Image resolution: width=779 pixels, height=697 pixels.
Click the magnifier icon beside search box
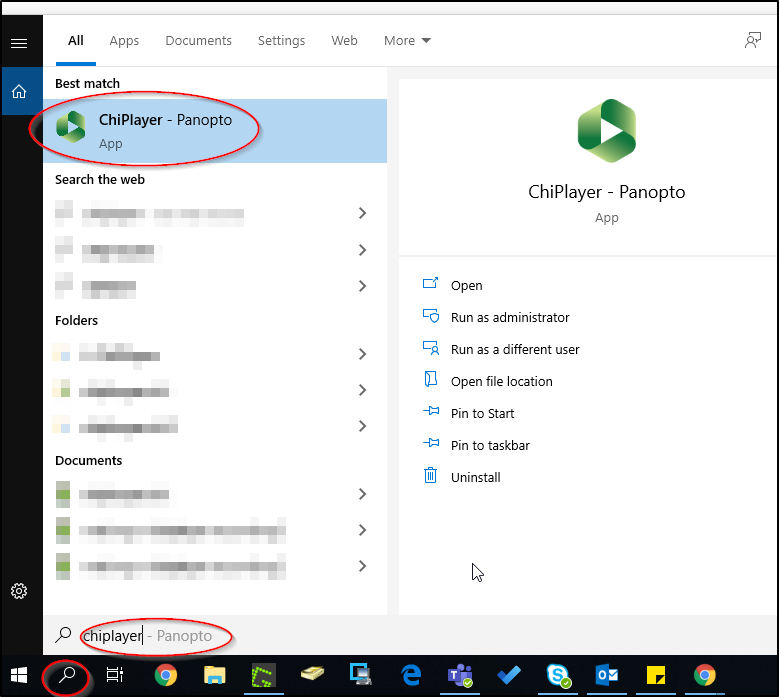point(63,634)
